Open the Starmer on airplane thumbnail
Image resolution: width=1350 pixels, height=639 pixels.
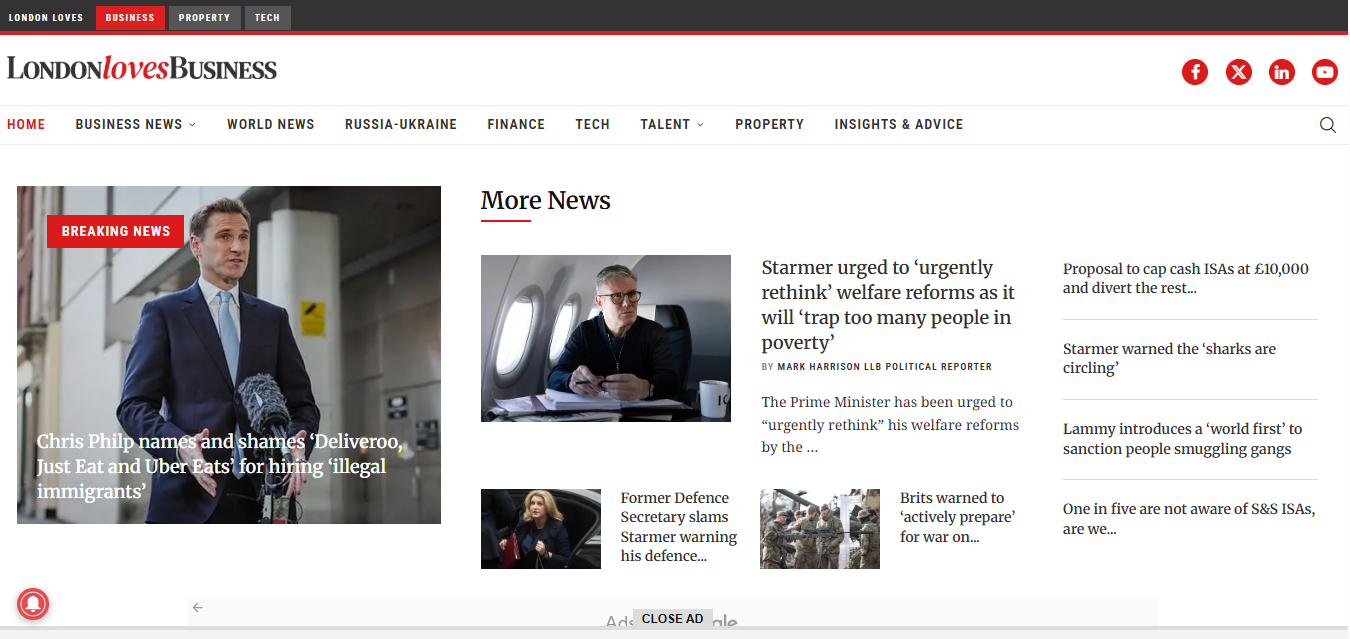[x=606, y=338]
